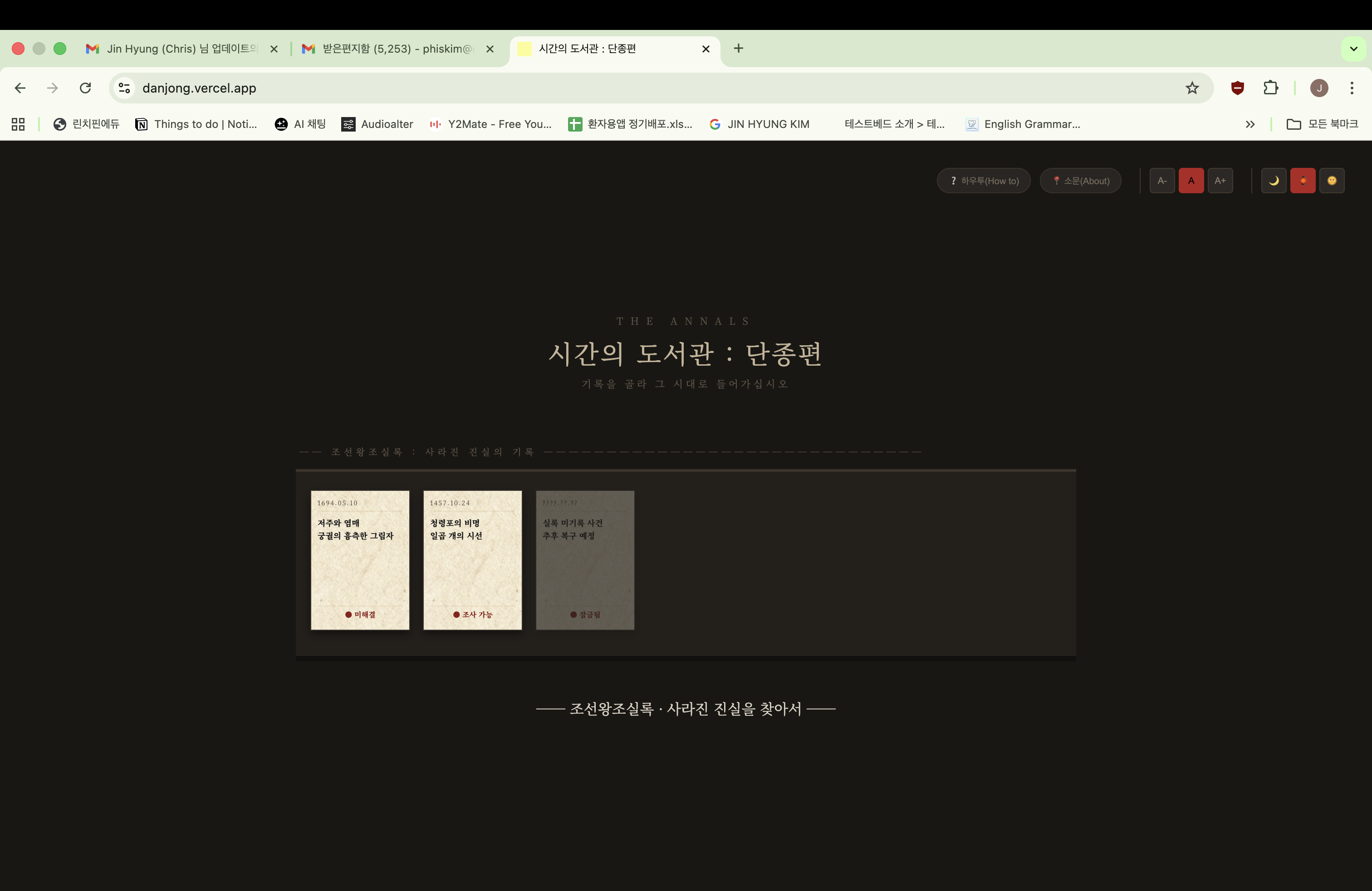Decrease font size with A- button
This screenshot has height=891, width=1372.
[1162, 181]
